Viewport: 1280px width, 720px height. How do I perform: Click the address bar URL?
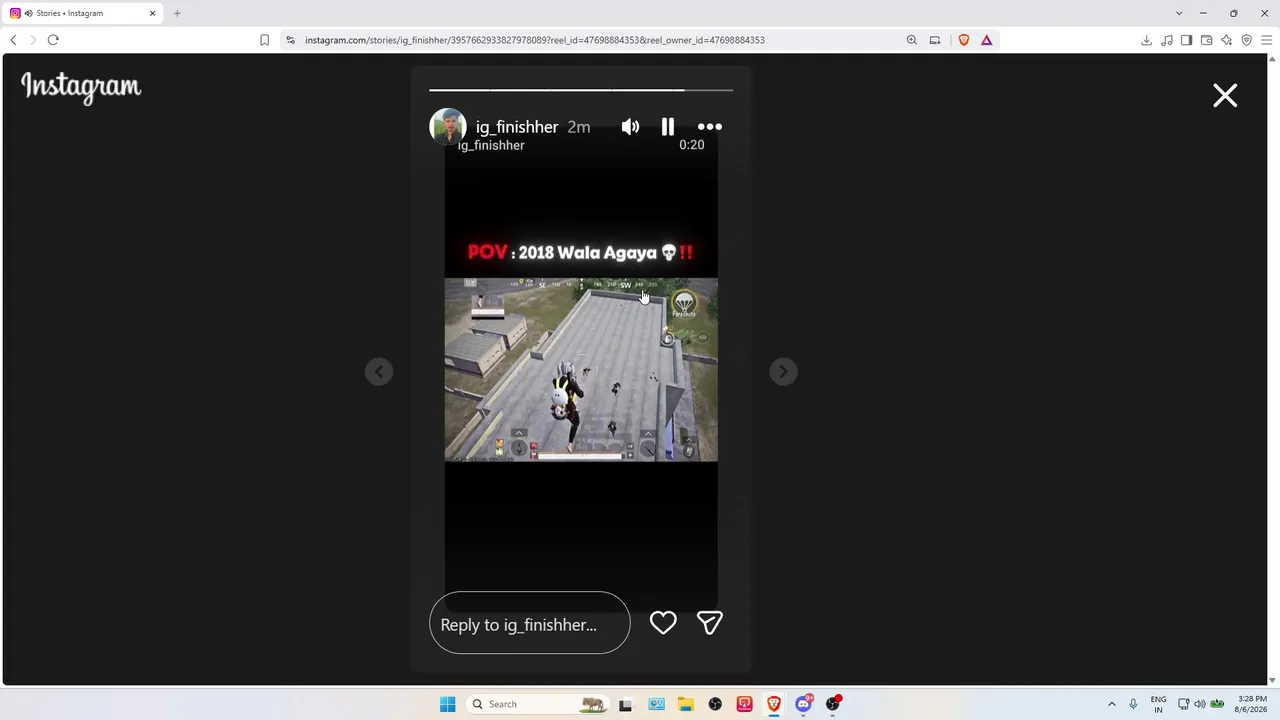[535, 40]
